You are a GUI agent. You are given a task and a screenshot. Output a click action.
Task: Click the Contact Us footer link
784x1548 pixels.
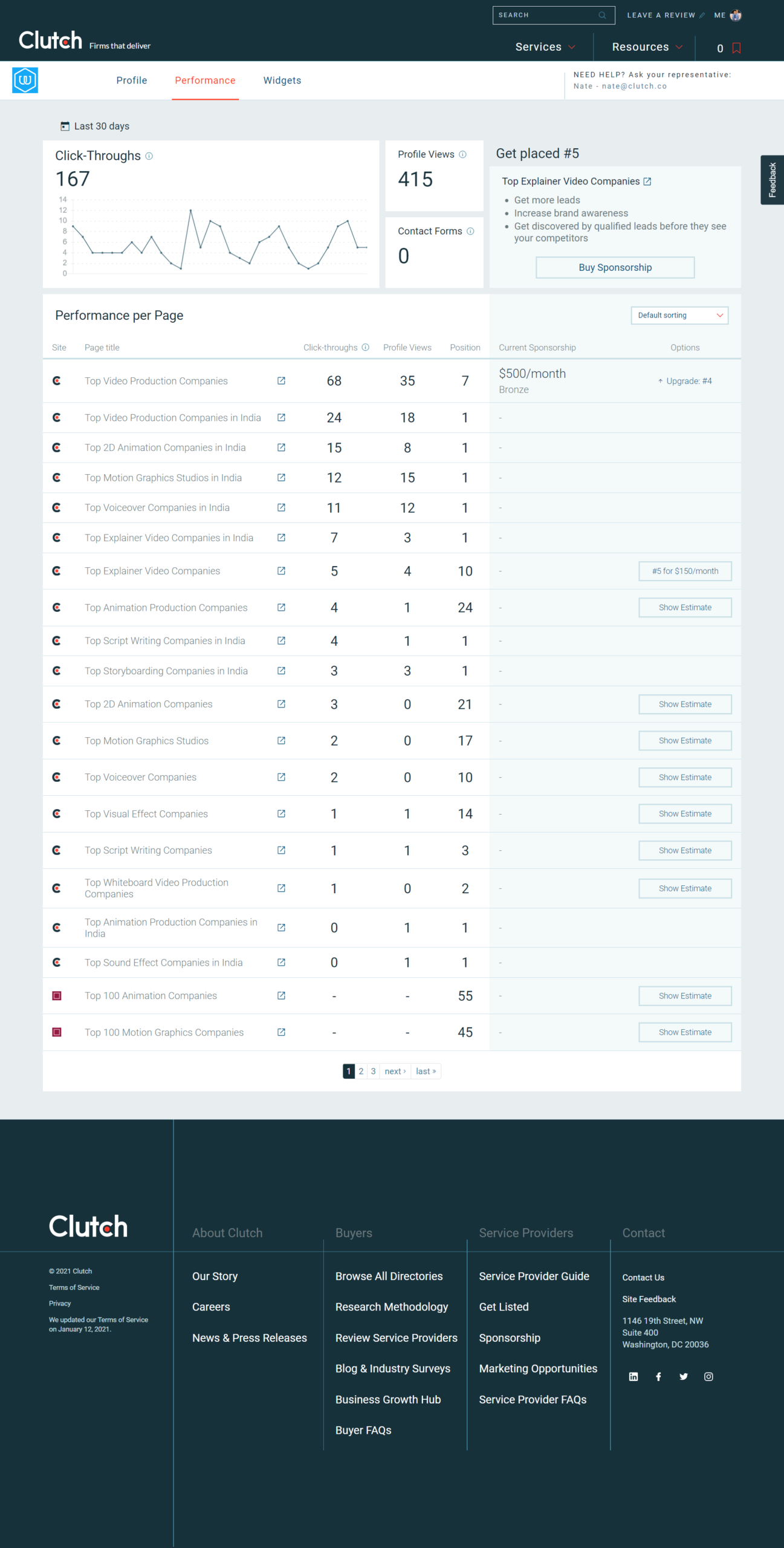click(643, 1277)
